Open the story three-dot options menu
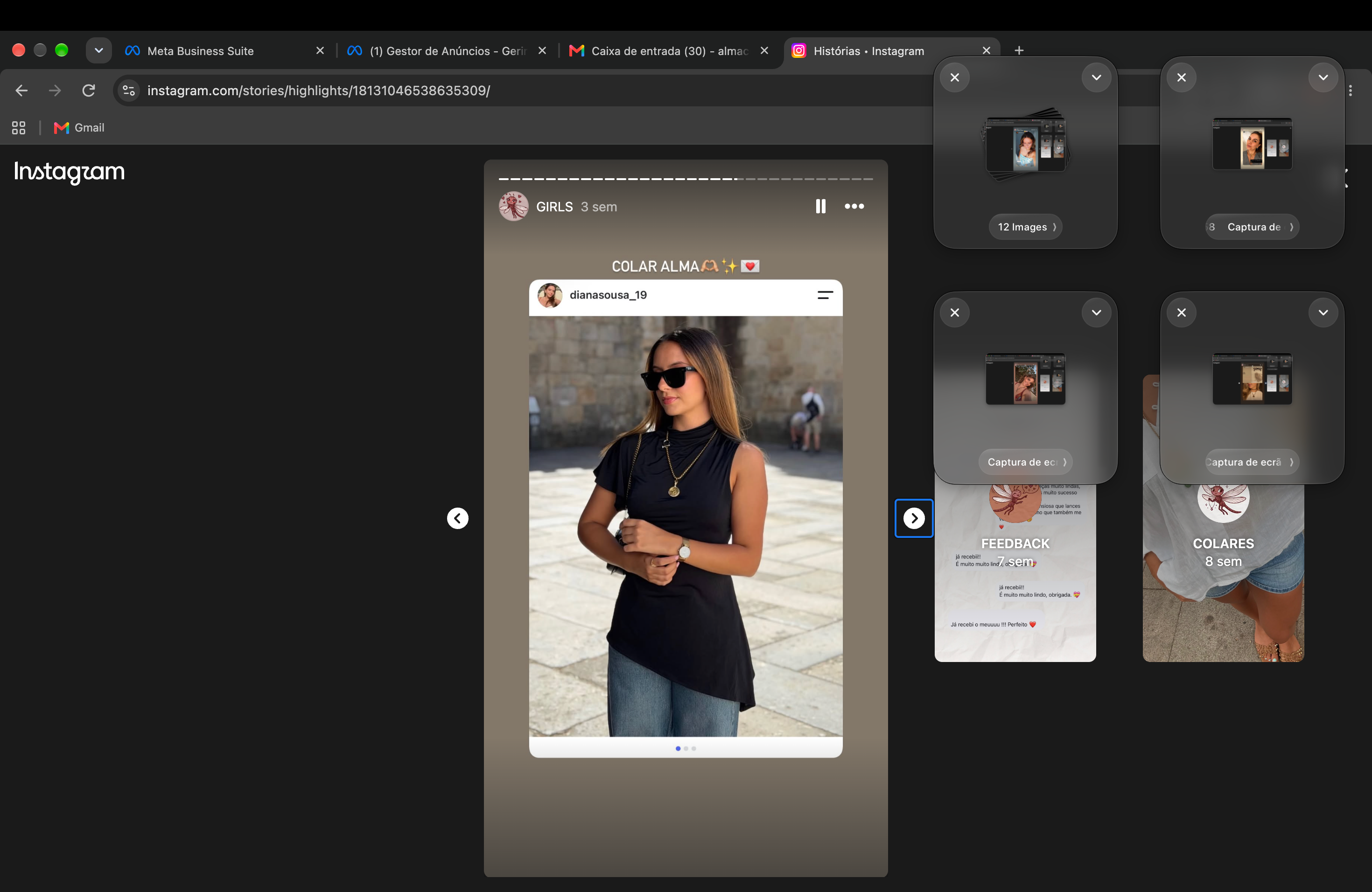Screen dimensions: 1372x892 click(x=854, y=206)
